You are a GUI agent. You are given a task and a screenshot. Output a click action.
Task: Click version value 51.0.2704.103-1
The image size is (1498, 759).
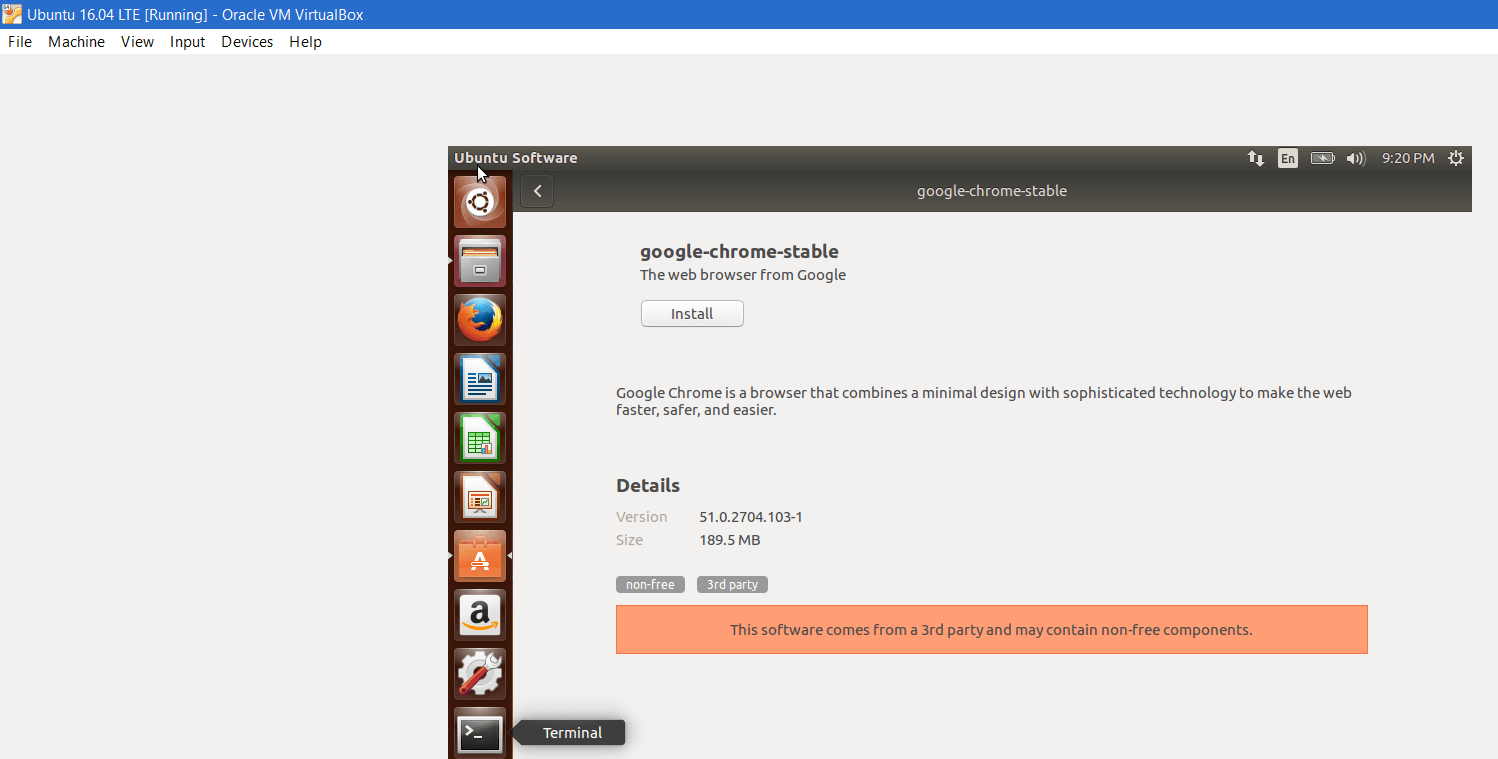click(x=751, y=517)
